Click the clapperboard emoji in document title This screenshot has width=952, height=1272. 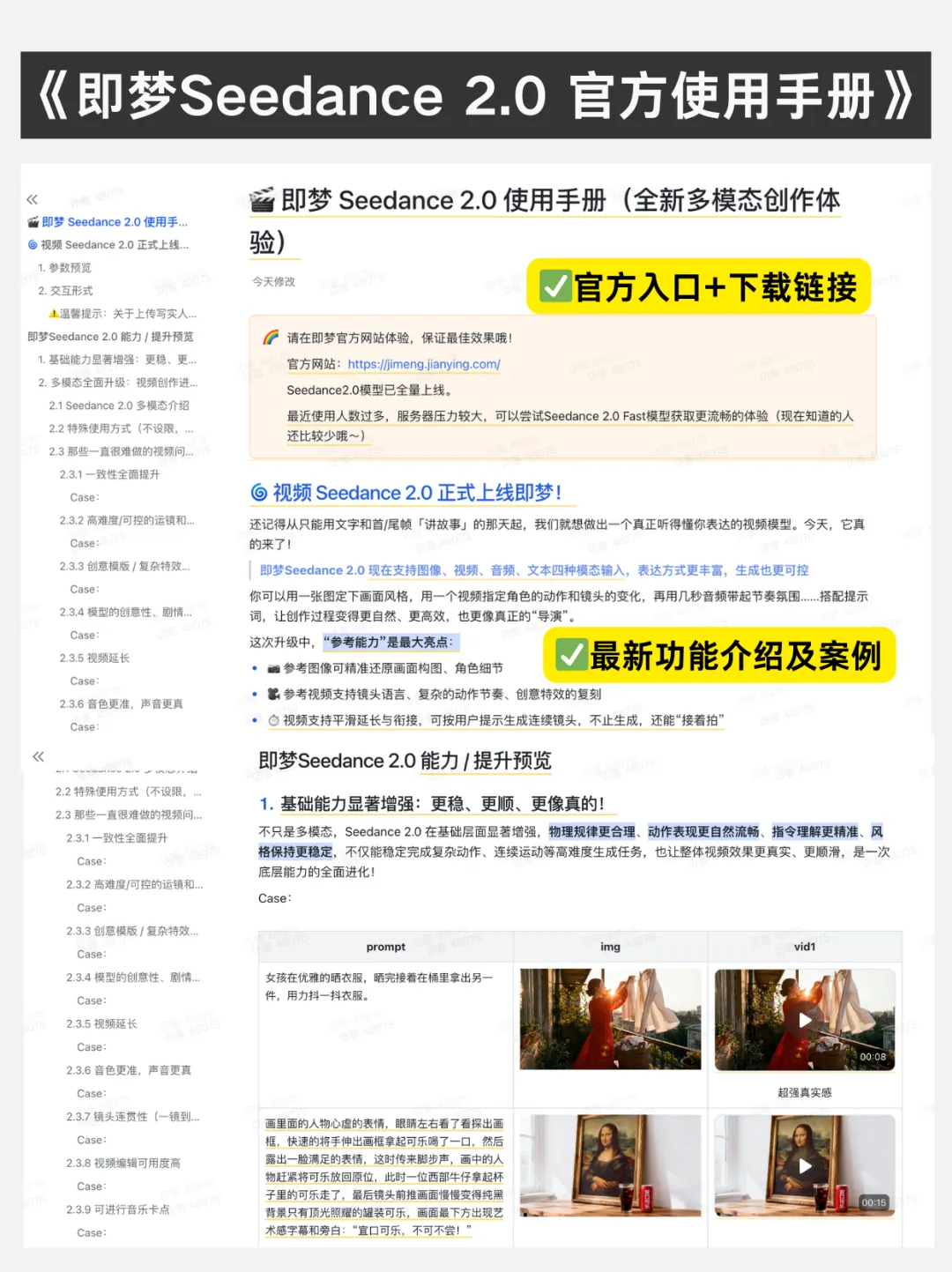[x=263, y=201]
